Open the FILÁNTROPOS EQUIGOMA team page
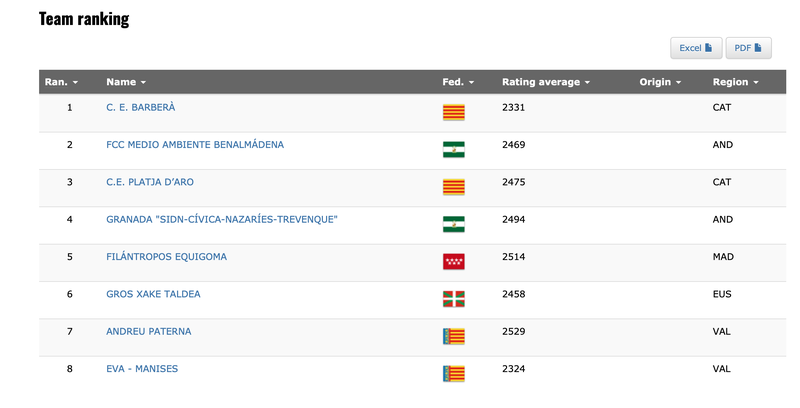The height and width of the screenshot is (408, 800). pos(166,257)
